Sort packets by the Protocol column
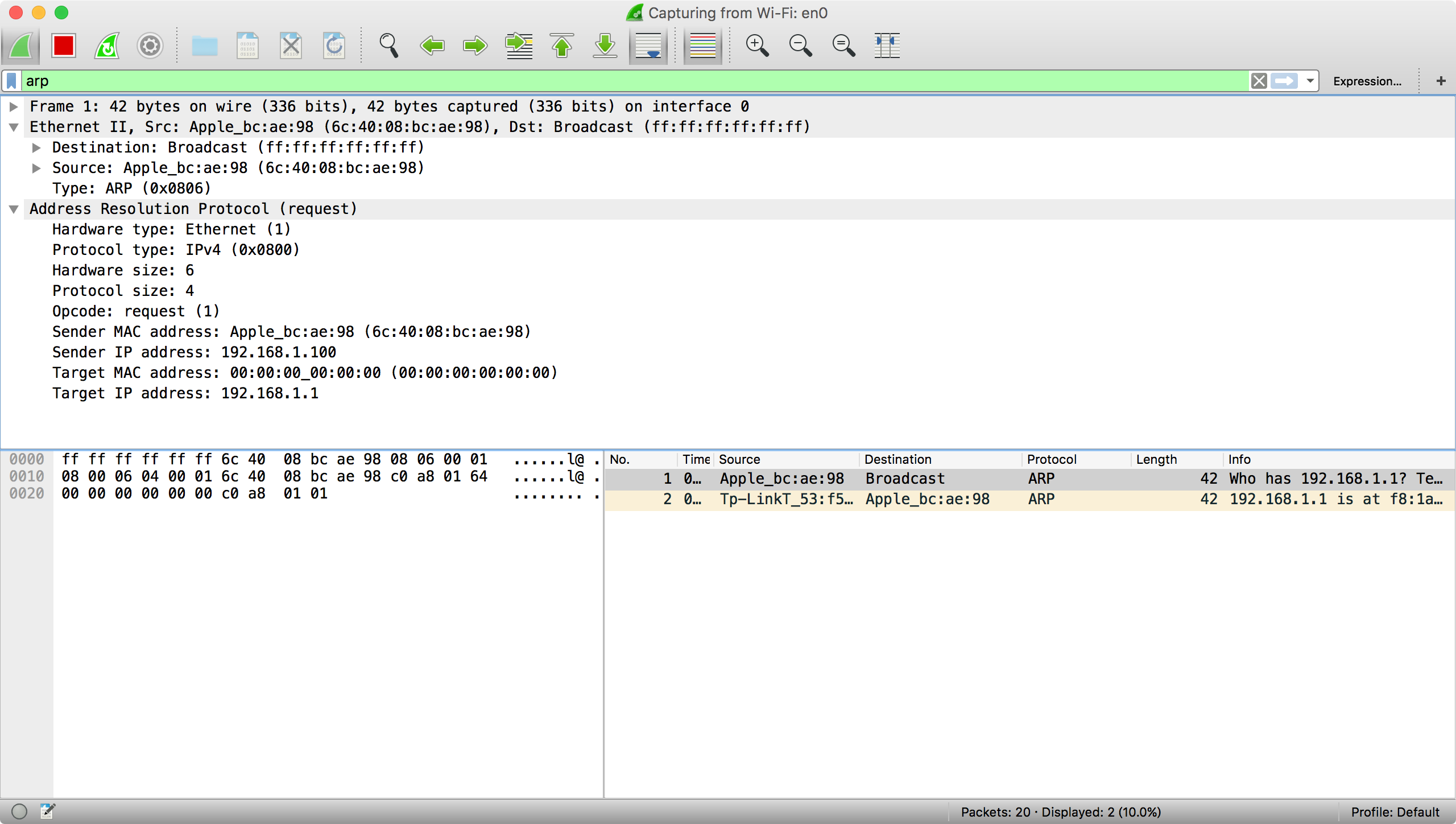 pyautogui.click(x=1051, y=459)
